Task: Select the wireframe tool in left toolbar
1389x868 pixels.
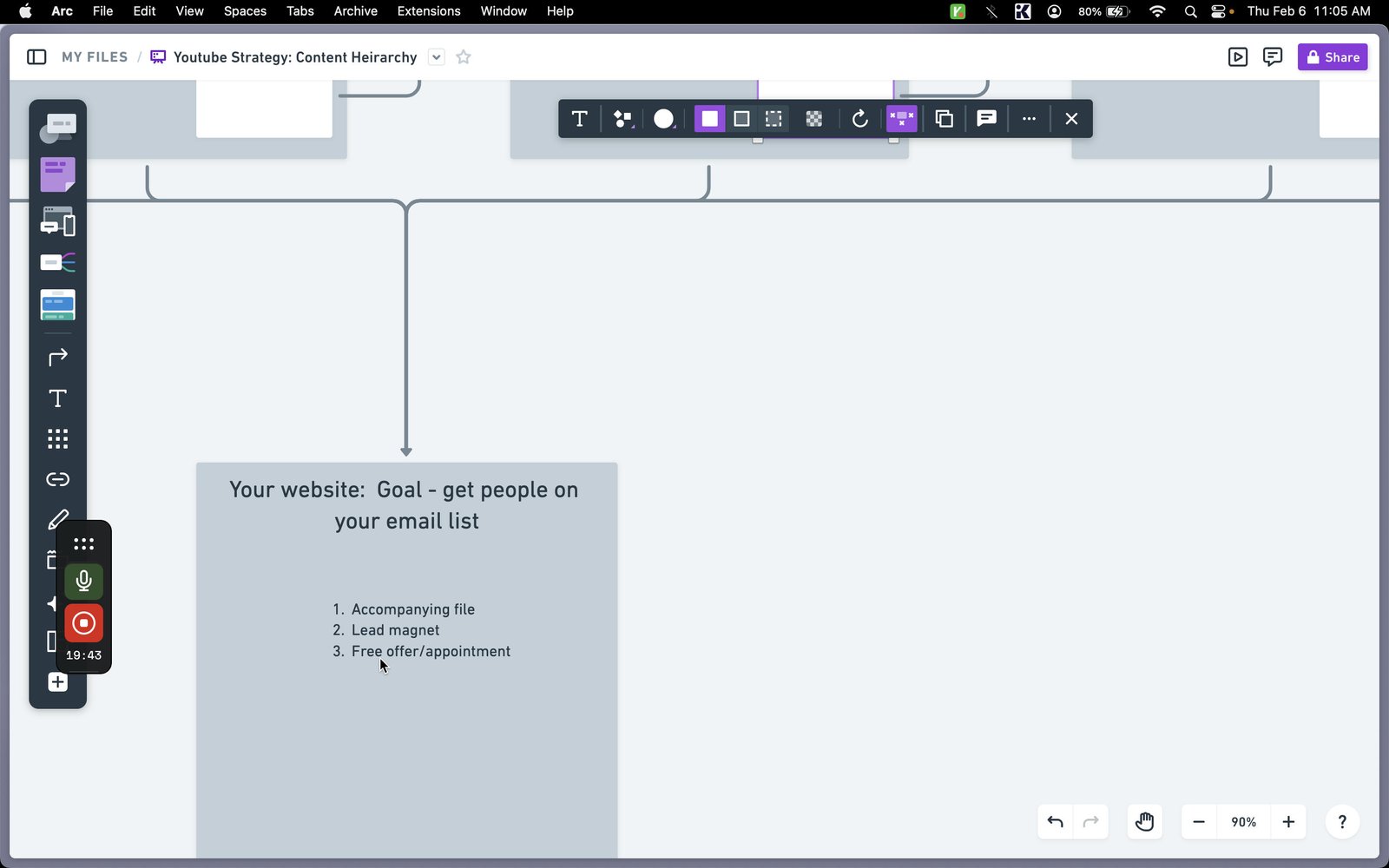Action: point(57,221)
